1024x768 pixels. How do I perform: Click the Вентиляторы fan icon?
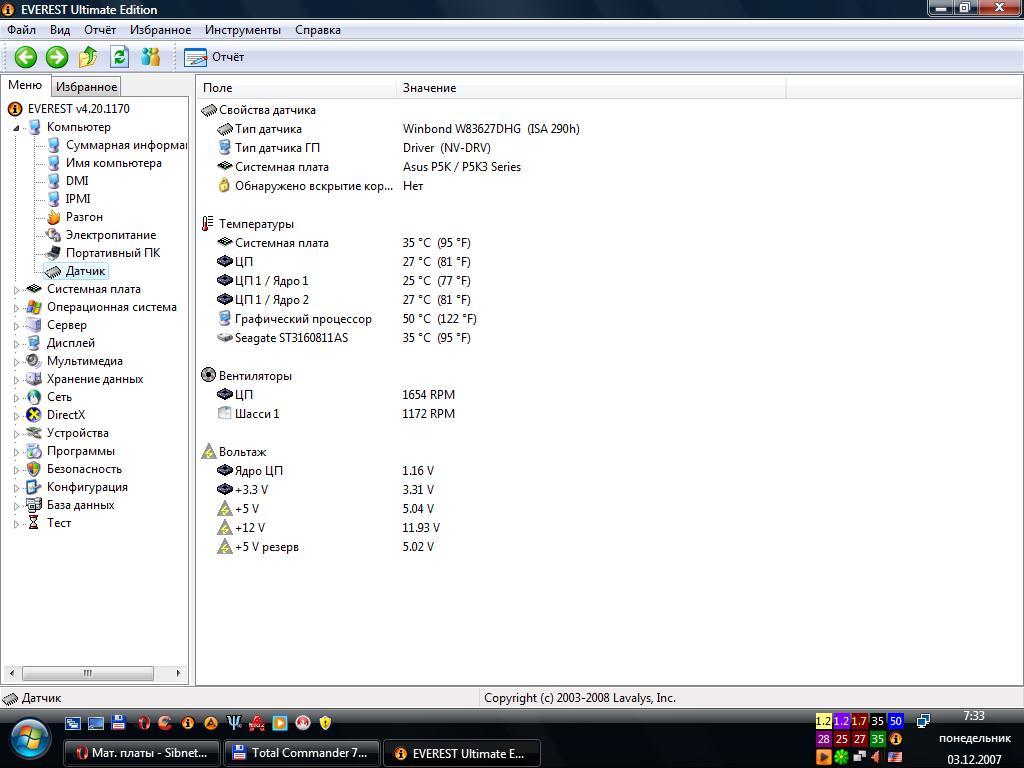click(x=208, y=375)
